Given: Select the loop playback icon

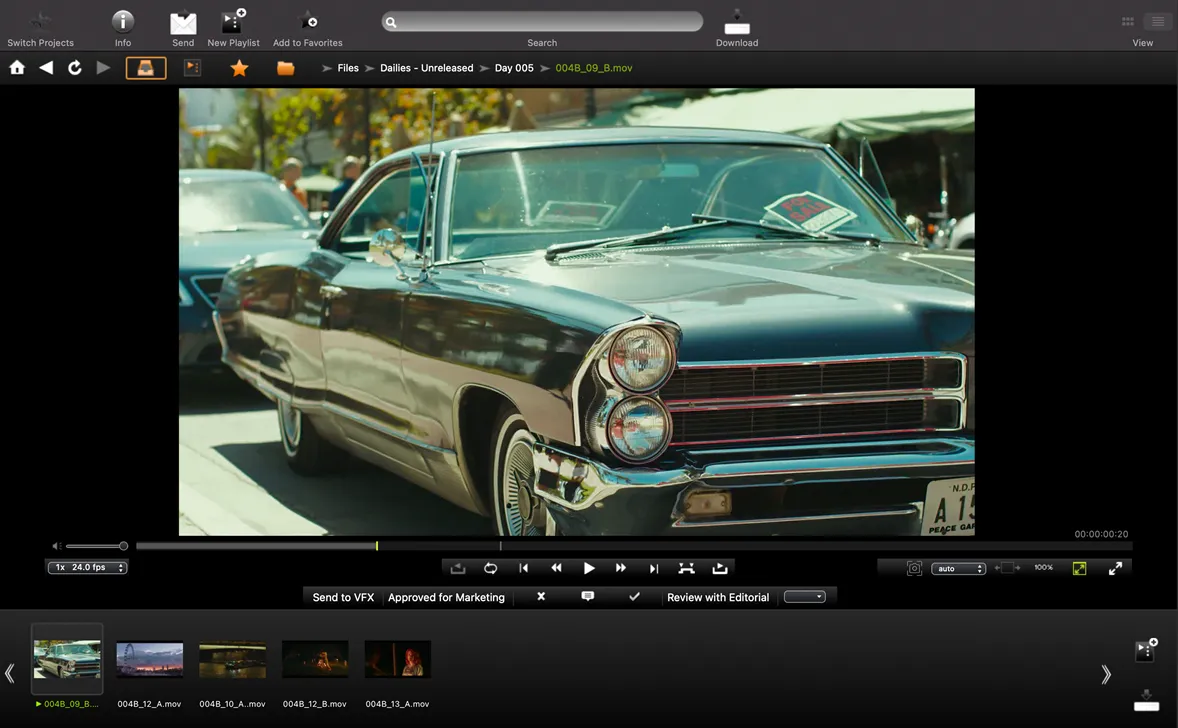Looking at the screenshot, I should point(491,568).
